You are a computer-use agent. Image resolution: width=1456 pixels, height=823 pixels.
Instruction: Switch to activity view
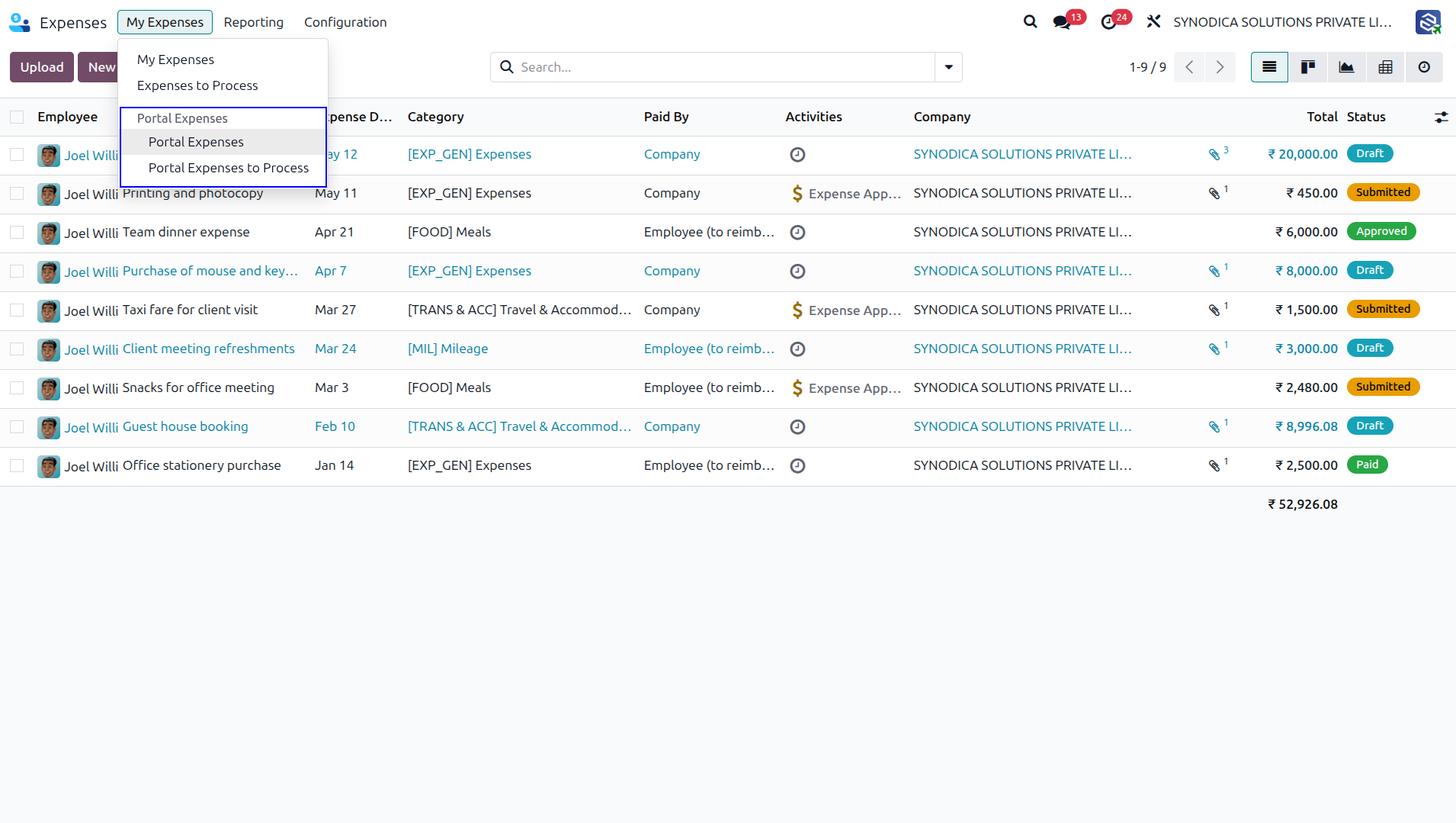click(1424, 67)
